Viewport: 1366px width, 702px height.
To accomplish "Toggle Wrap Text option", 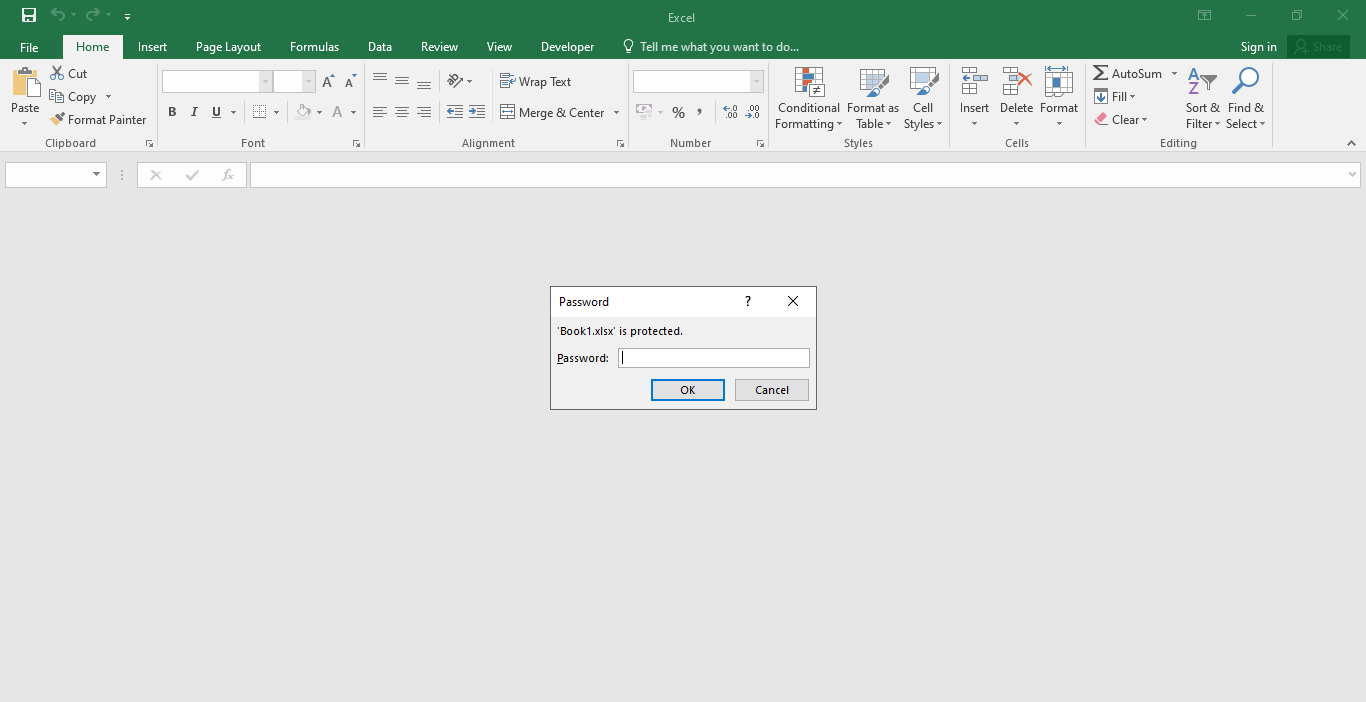I will (x=535, y=82).
